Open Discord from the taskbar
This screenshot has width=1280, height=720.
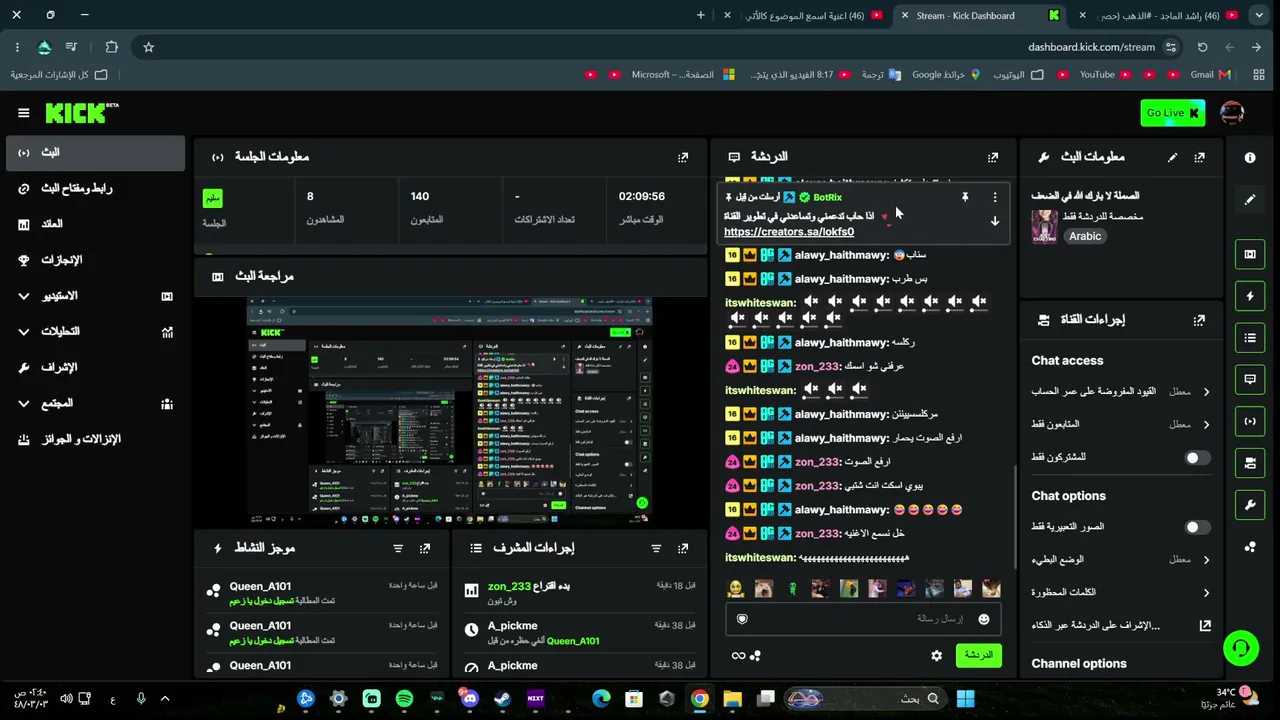pyautogui.click(x=470, y=699)
